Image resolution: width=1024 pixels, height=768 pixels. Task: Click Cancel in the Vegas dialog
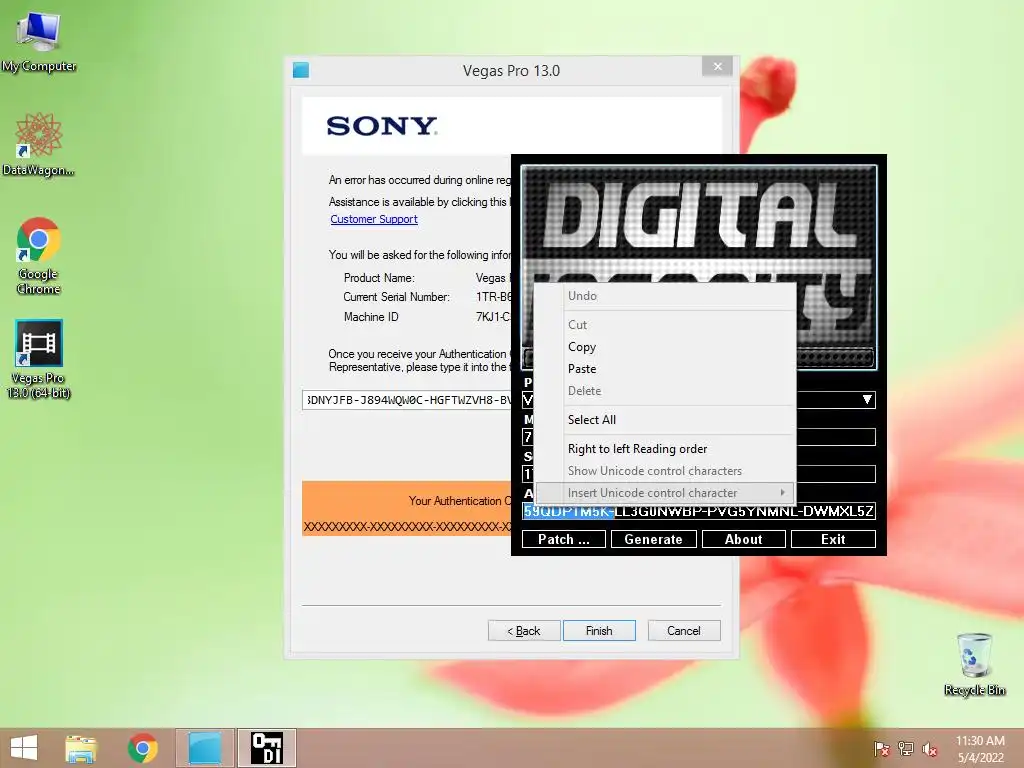point(684,631)
